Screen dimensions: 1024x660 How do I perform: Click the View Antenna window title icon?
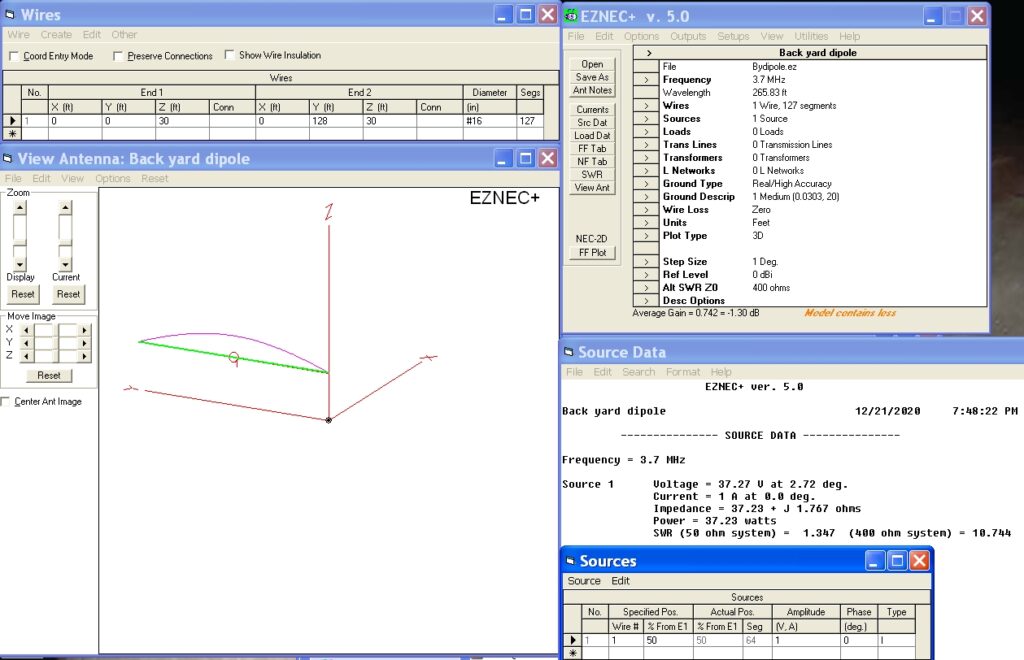[x=8, y=159]
